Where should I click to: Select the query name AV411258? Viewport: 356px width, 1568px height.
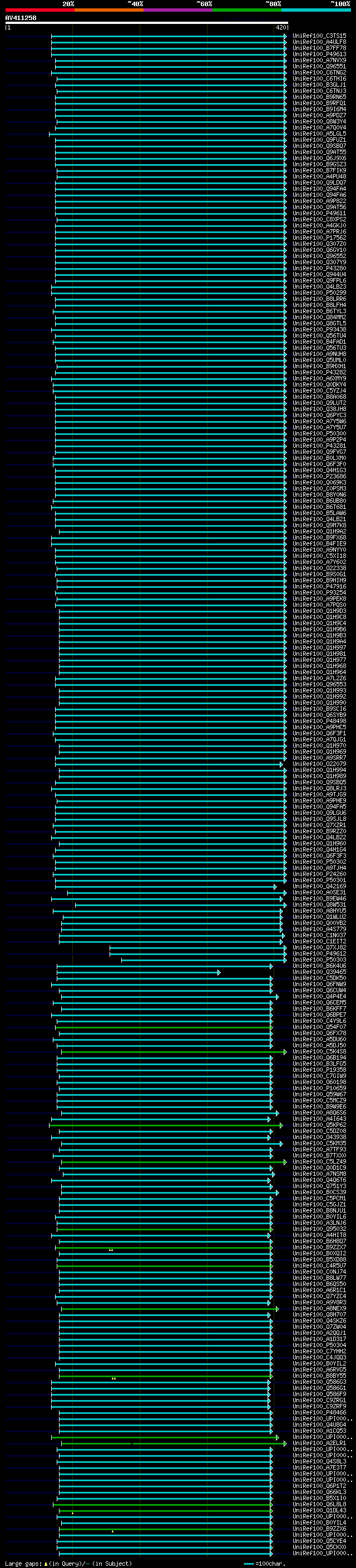[21, 18]
